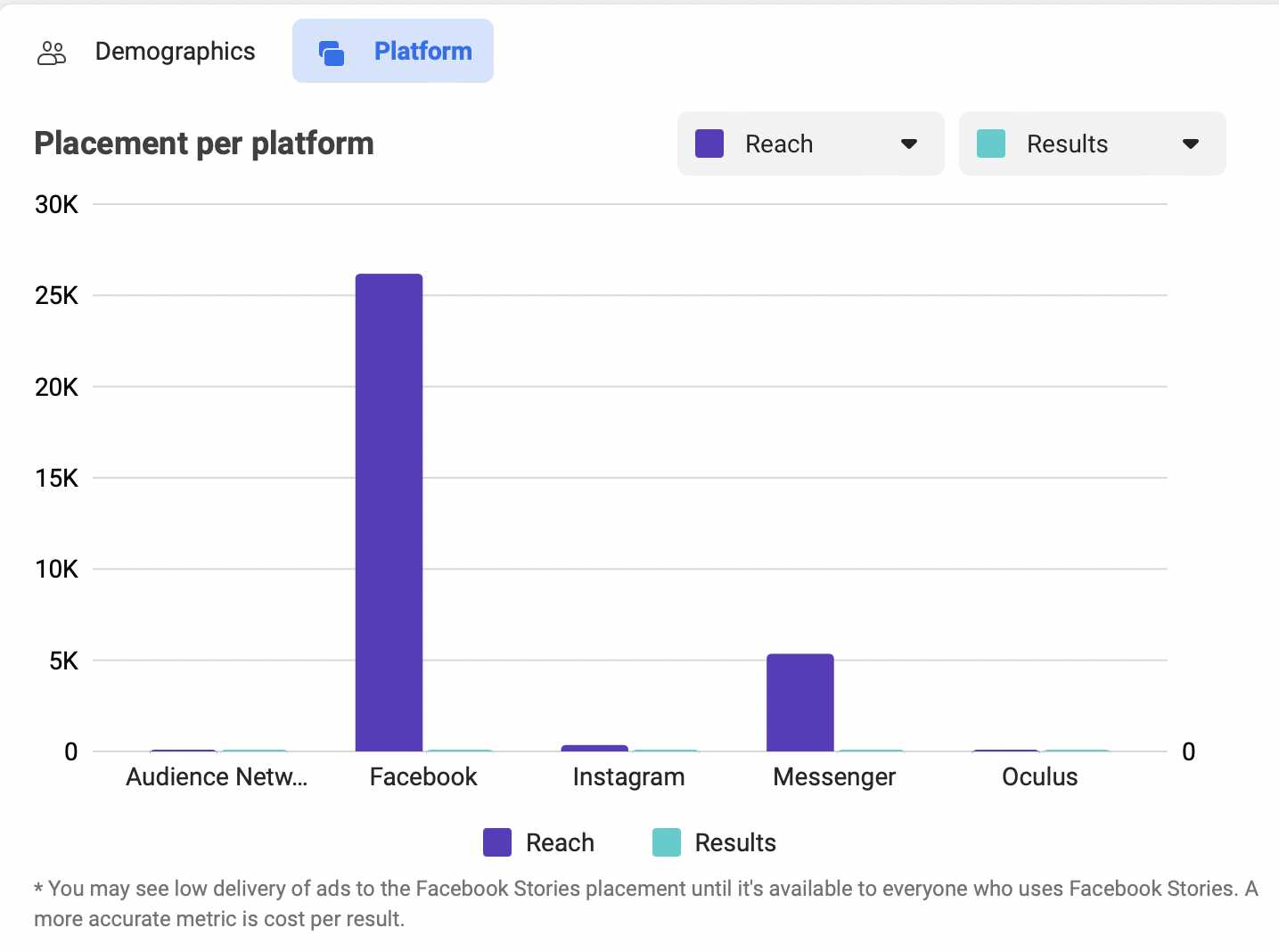Click the Messenger Reach bar

tap(799, 702)
